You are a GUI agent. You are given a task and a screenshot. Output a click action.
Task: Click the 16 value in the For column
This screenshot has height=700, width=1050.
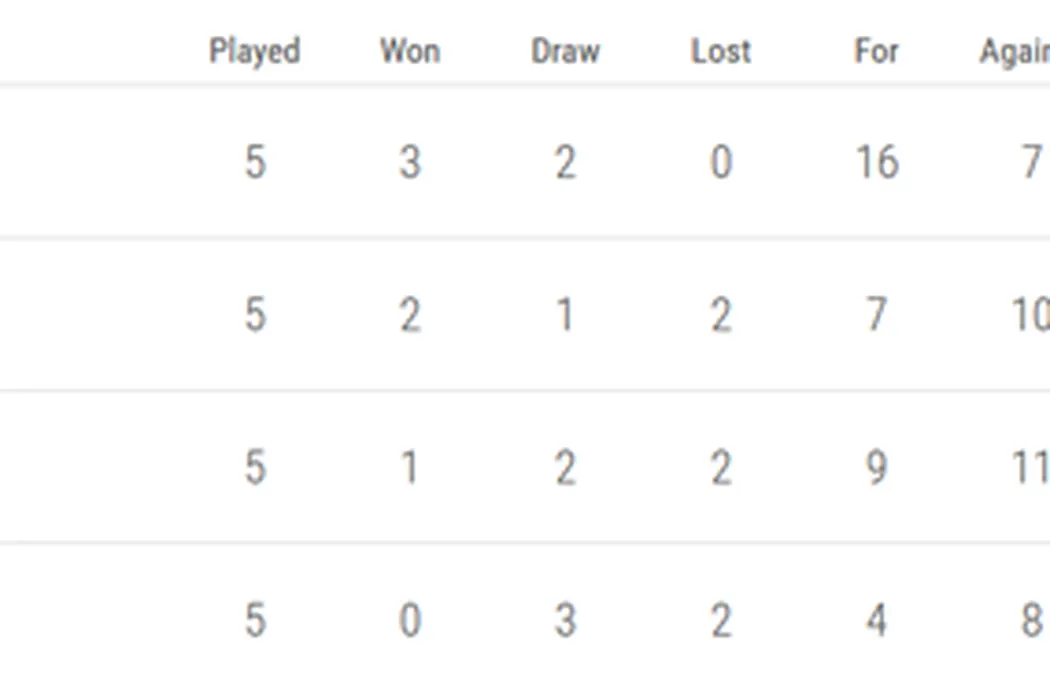pyautogui.click(x=876, y=162)
